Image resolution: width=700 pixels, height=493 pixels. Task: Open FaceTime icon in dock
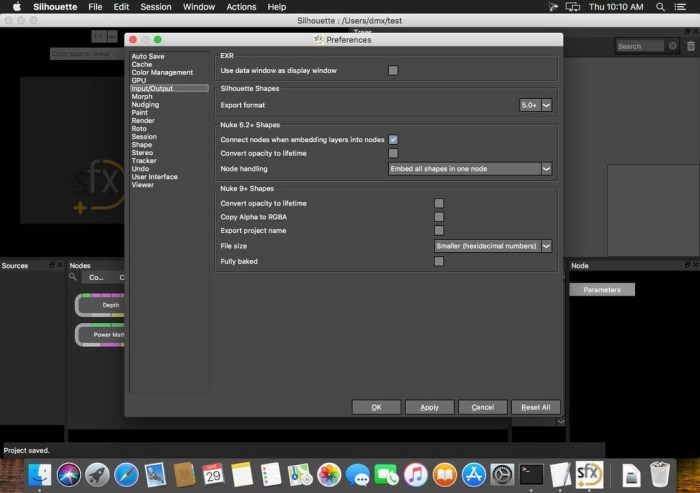tap(387, 475)
